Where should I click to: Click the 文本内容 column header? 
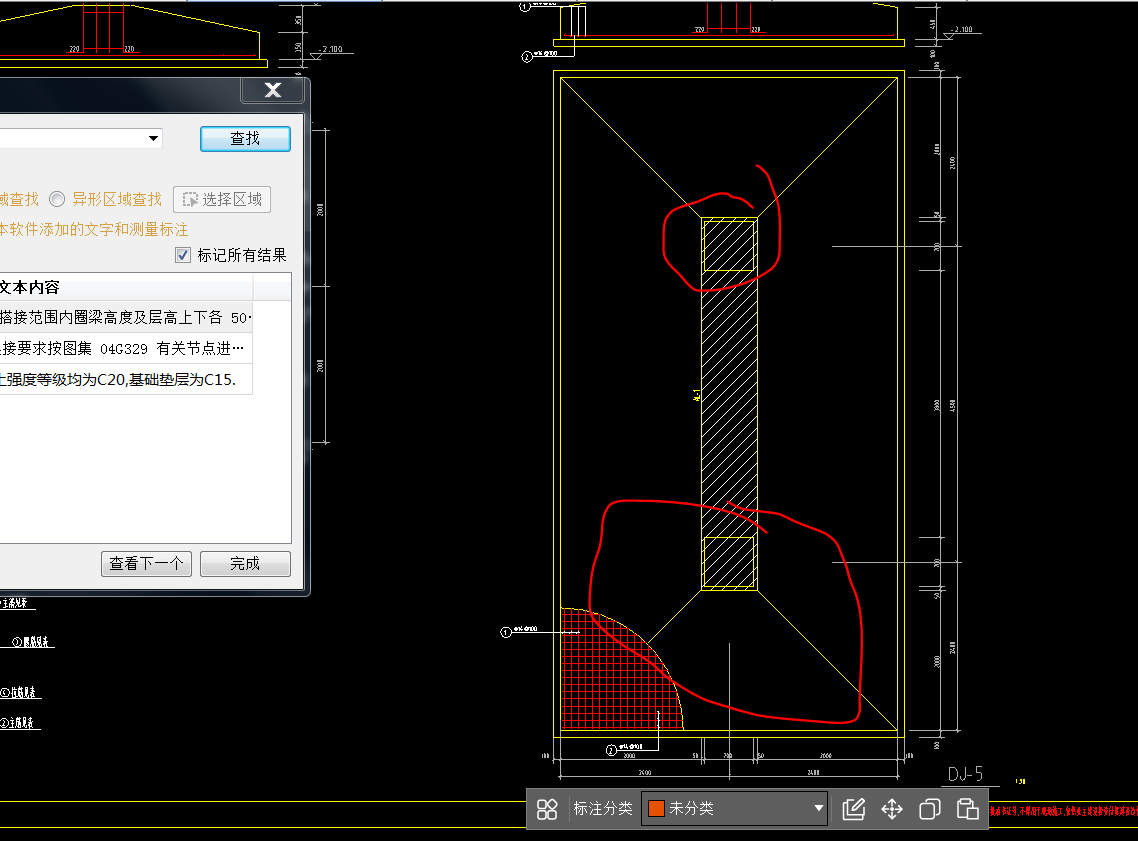pos(126,287)
